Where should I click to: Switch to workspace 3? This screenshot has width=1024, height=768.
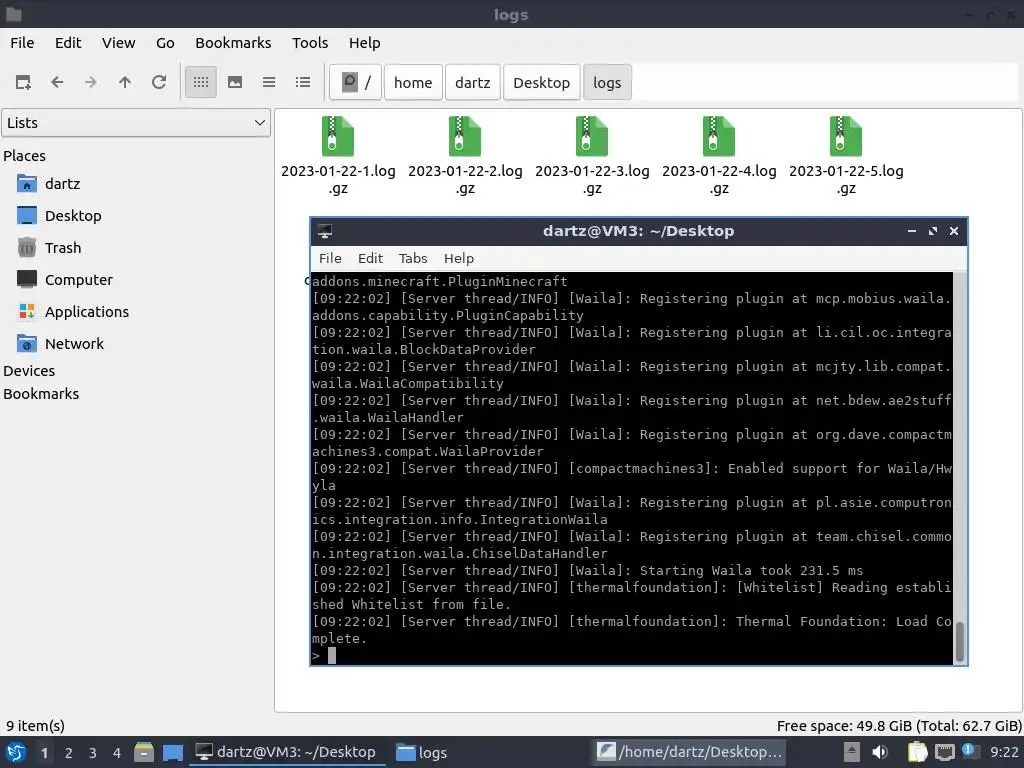click(x=93, y=753)
